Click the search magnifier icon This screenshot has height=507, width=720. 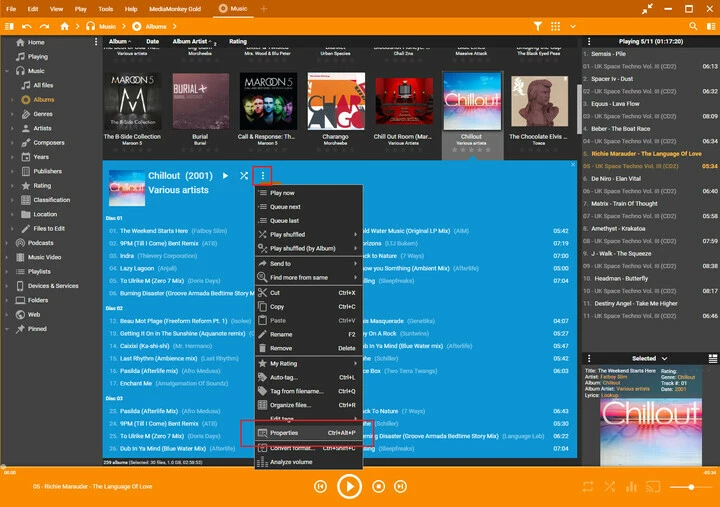point(693,26)
